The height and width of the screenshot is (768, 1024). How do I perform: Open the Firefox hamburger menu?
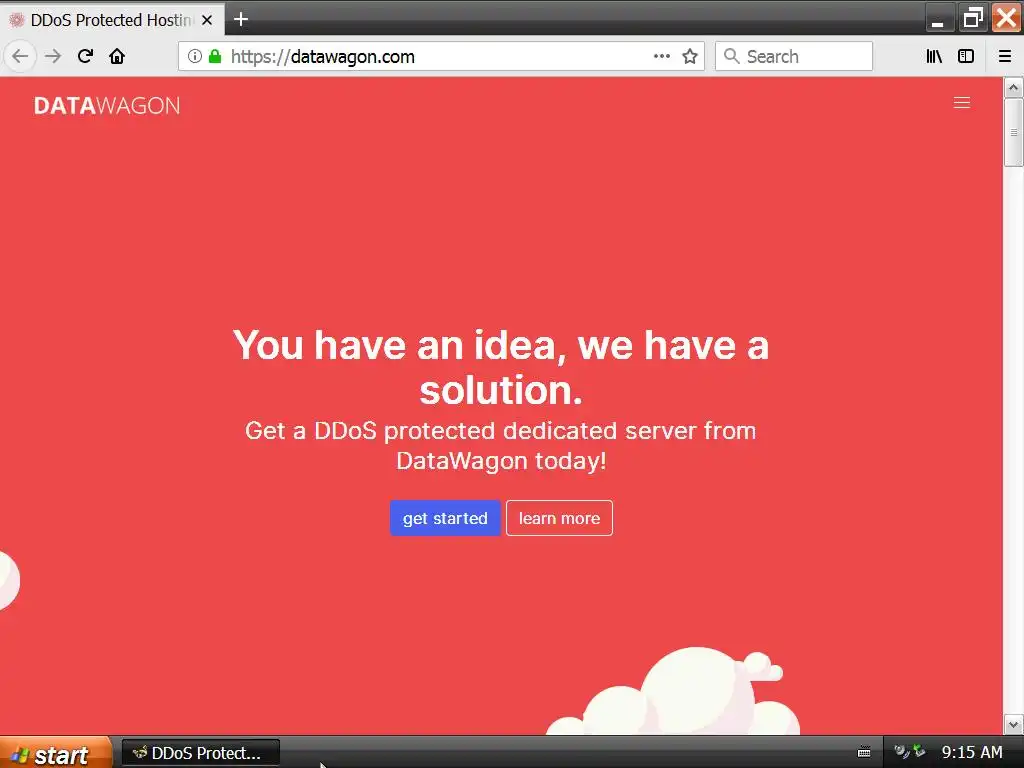(1005, 56)
